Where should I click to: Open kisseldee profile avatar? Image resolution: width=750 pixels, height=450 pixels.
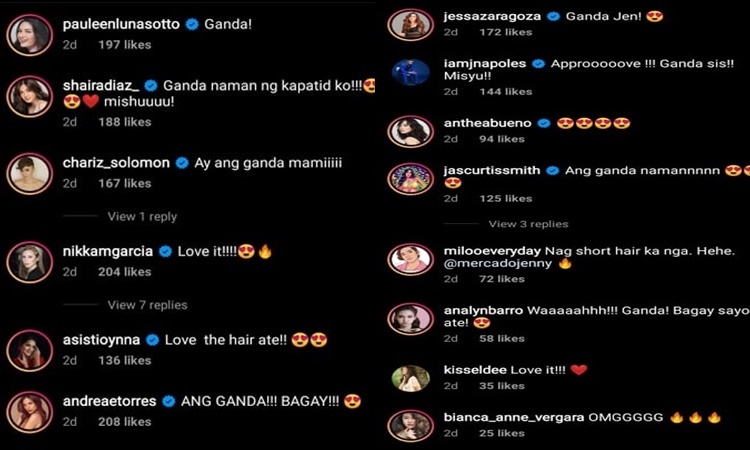coord(410,378)
